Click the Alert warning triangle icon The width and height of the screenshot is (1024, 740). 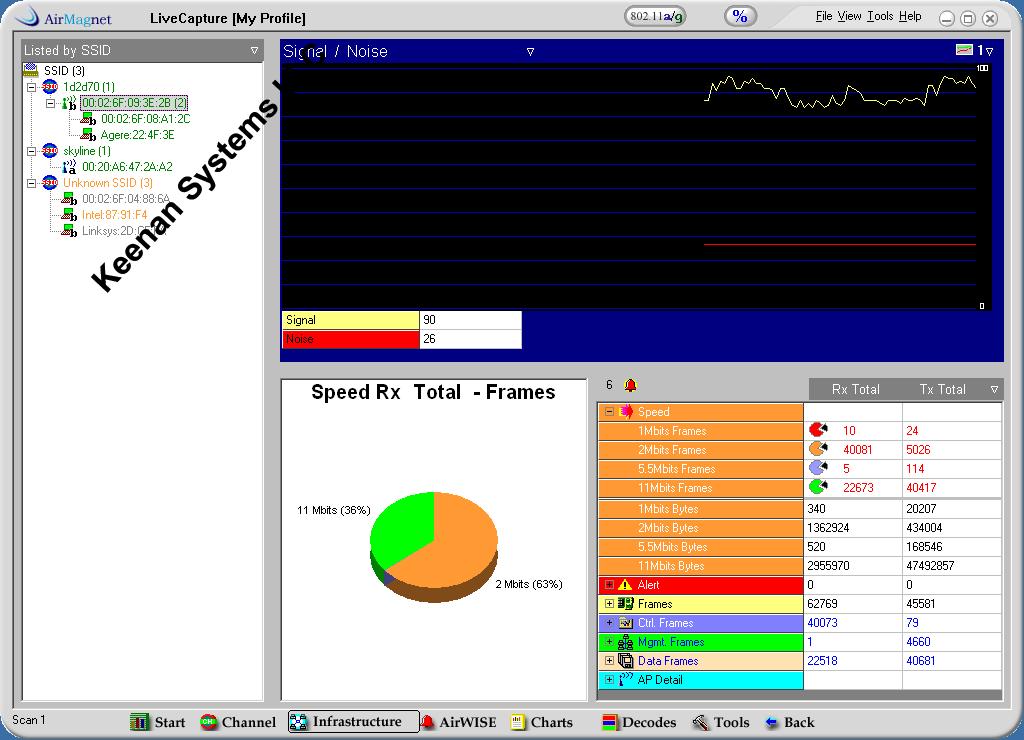(626, 585)
